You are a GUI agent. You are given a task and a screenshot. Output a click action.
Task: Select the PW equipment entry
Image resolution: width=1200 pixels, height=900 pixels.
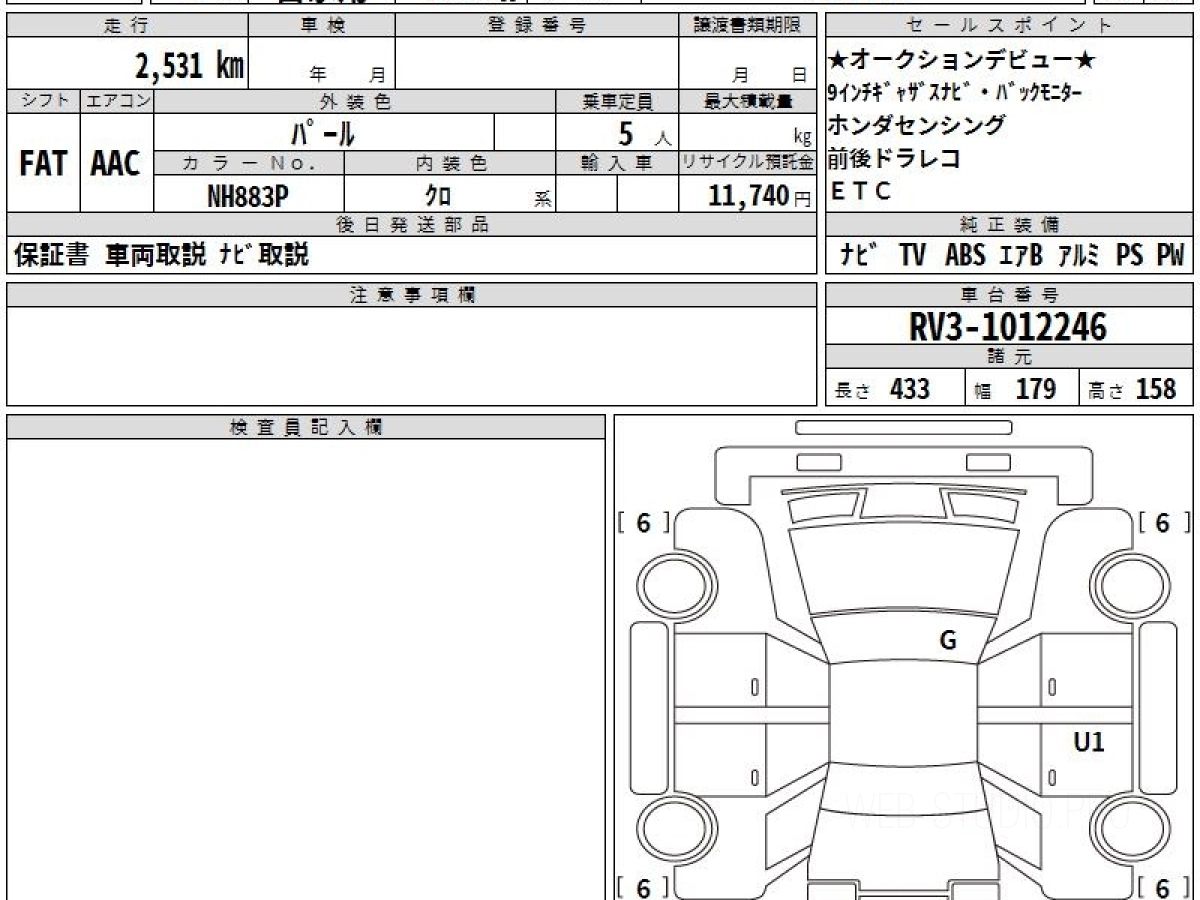click(1171, 256)
